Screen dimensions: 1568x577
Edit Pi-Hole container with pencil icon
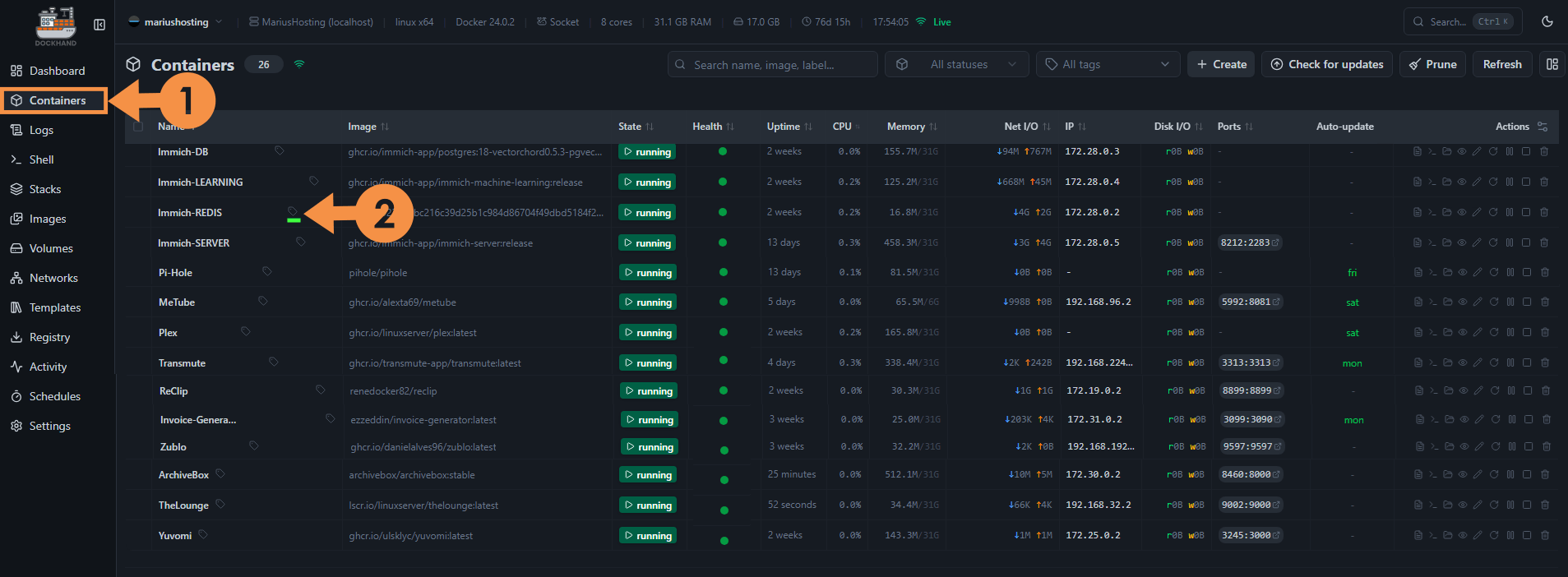[x=1478, y=272]
